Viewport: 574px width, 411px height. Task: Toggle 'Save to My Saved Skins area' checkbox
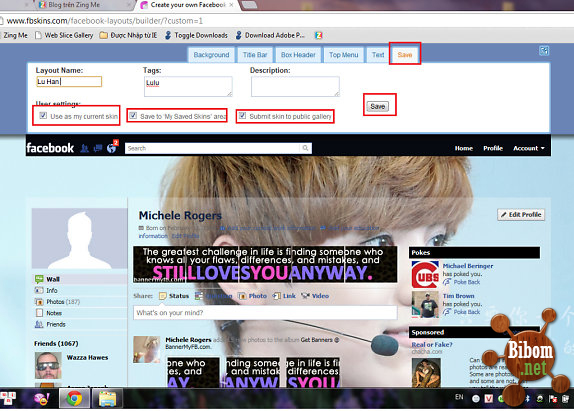tap(133, 116)
